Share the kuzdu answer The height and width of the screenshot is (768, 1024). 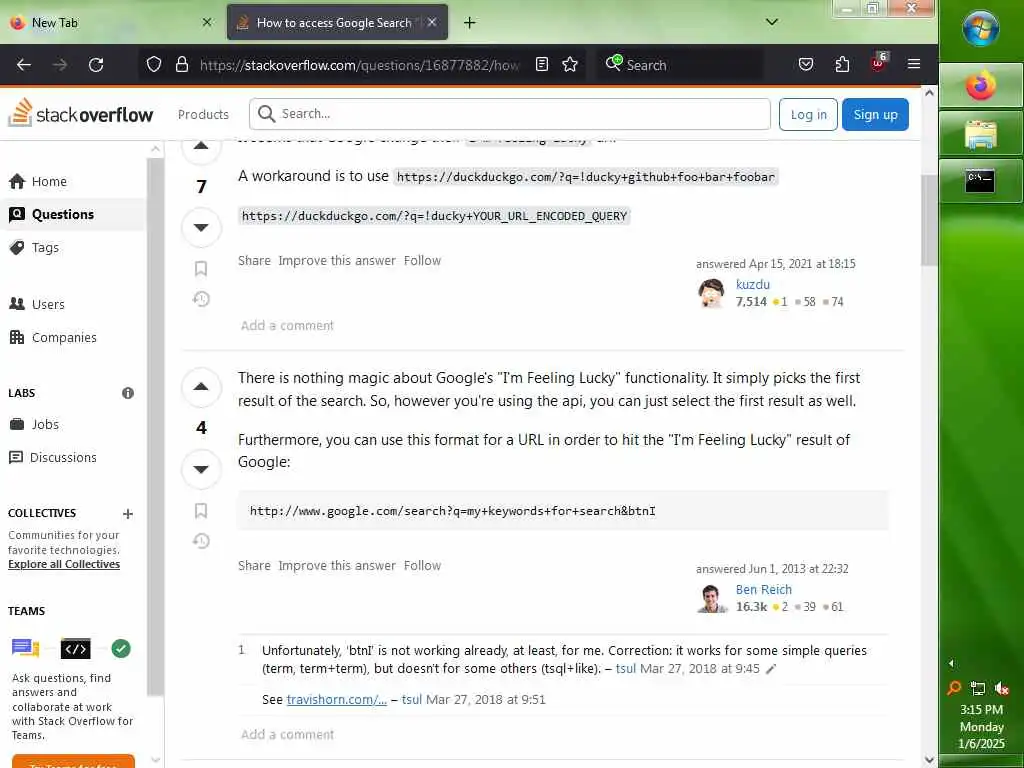tap(254, 261)
